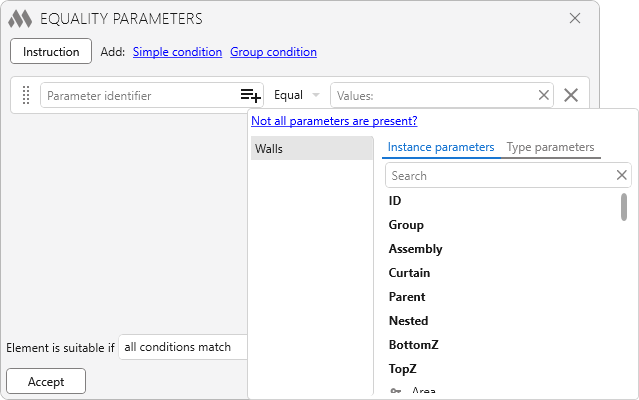Image resolution: width=639 pixels, height=400 pixels.
Task: Remove the condition row with X
Action: click(571, 95)
